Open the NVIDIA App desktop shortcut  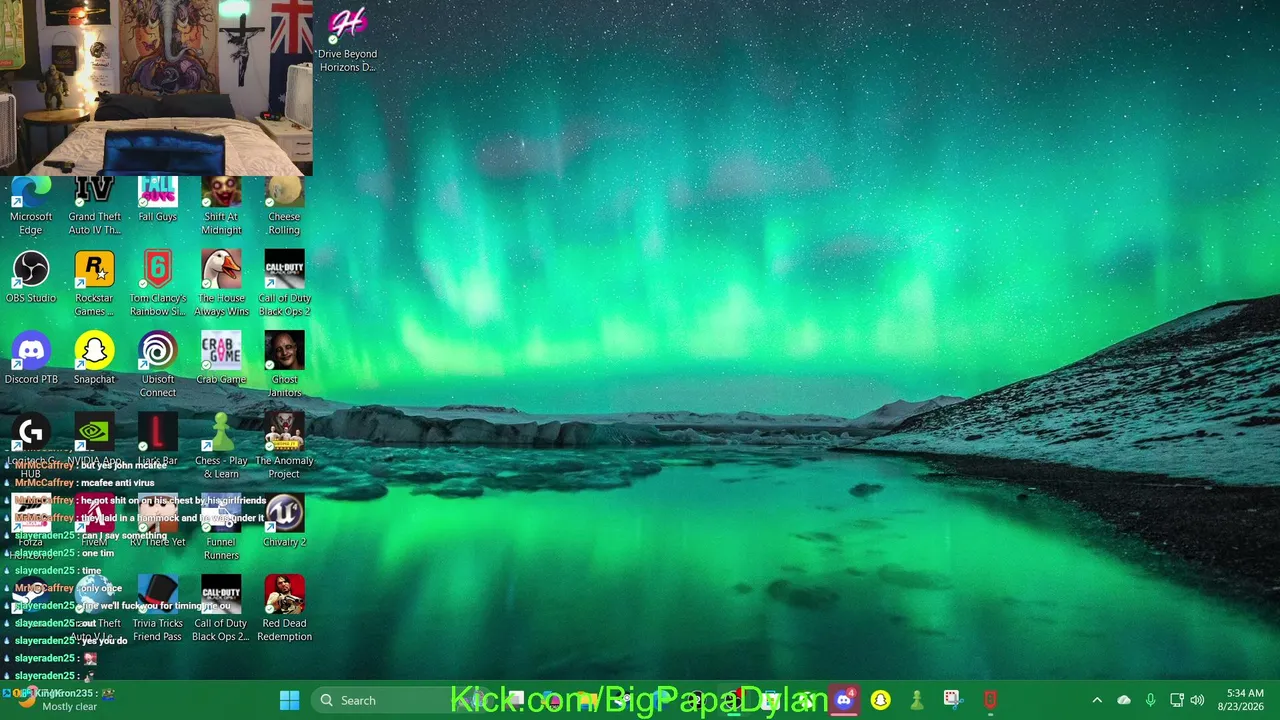coord(94,440)
